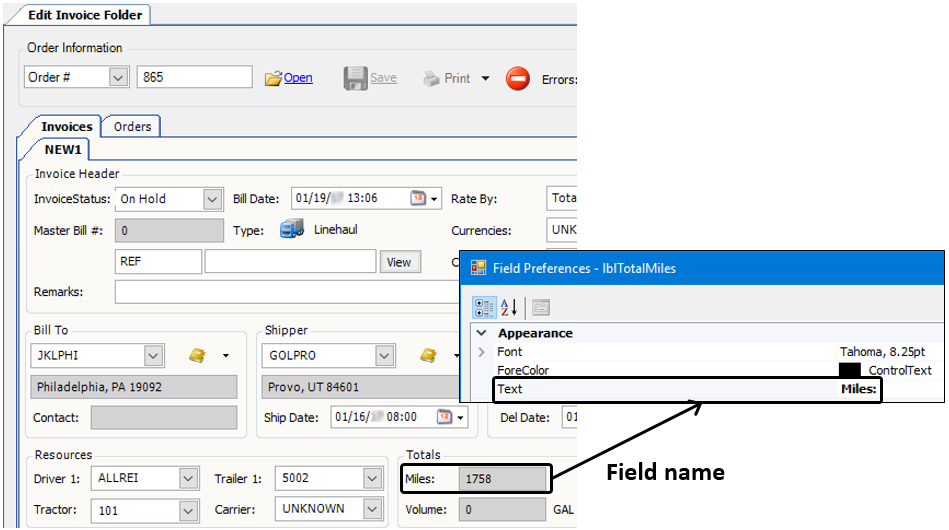Open the Carrier UNKNOWN dropdown
949x530 pixels.
(372, 509)
